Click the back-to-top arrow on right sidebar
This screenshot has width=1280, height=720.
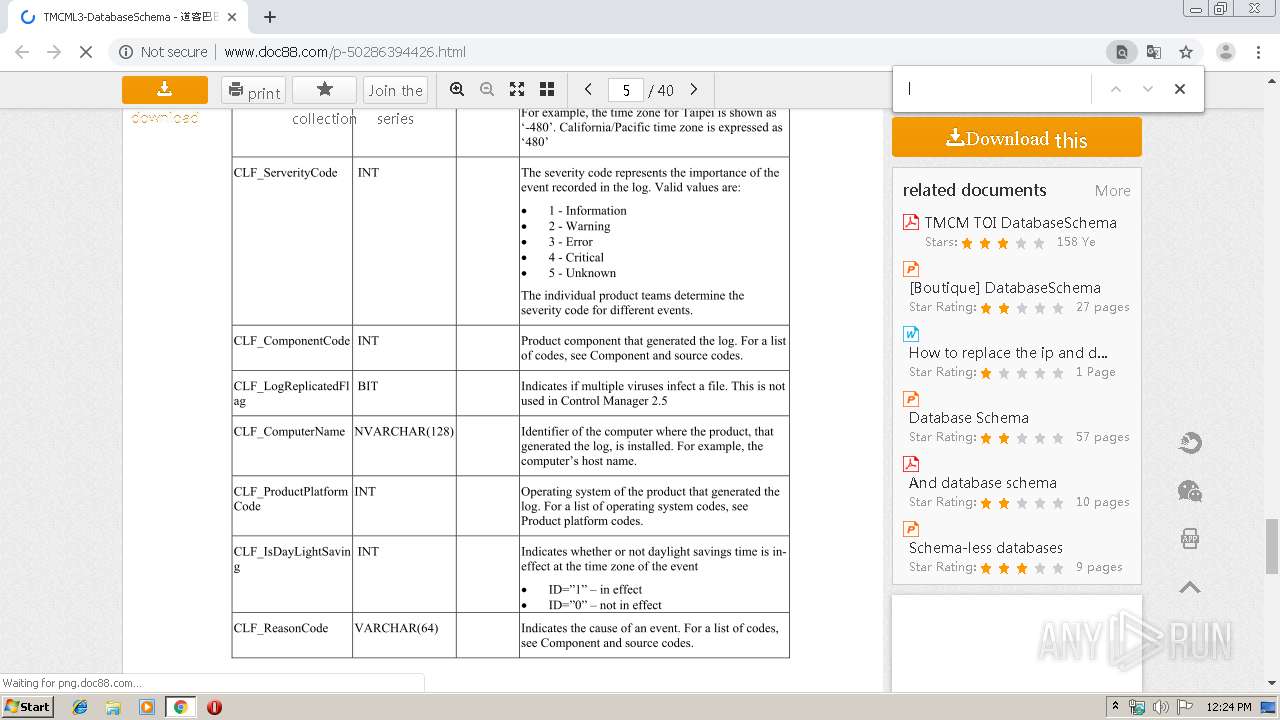pyautogui.click(x=1190, y=587)
